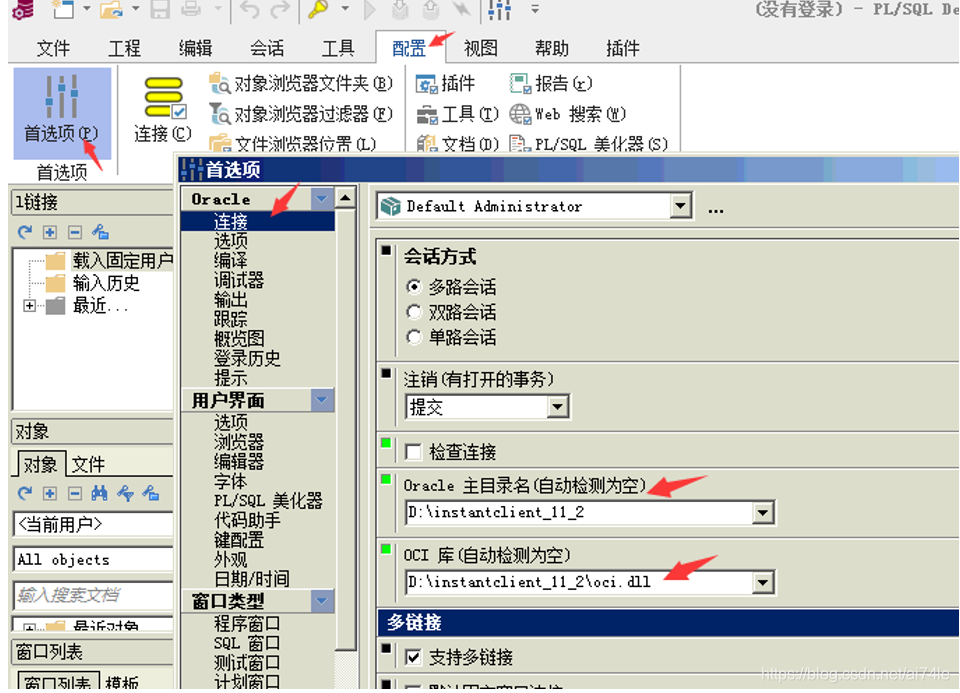
Task: Collapse the 窗口类型 section
Action: point(321,601)
